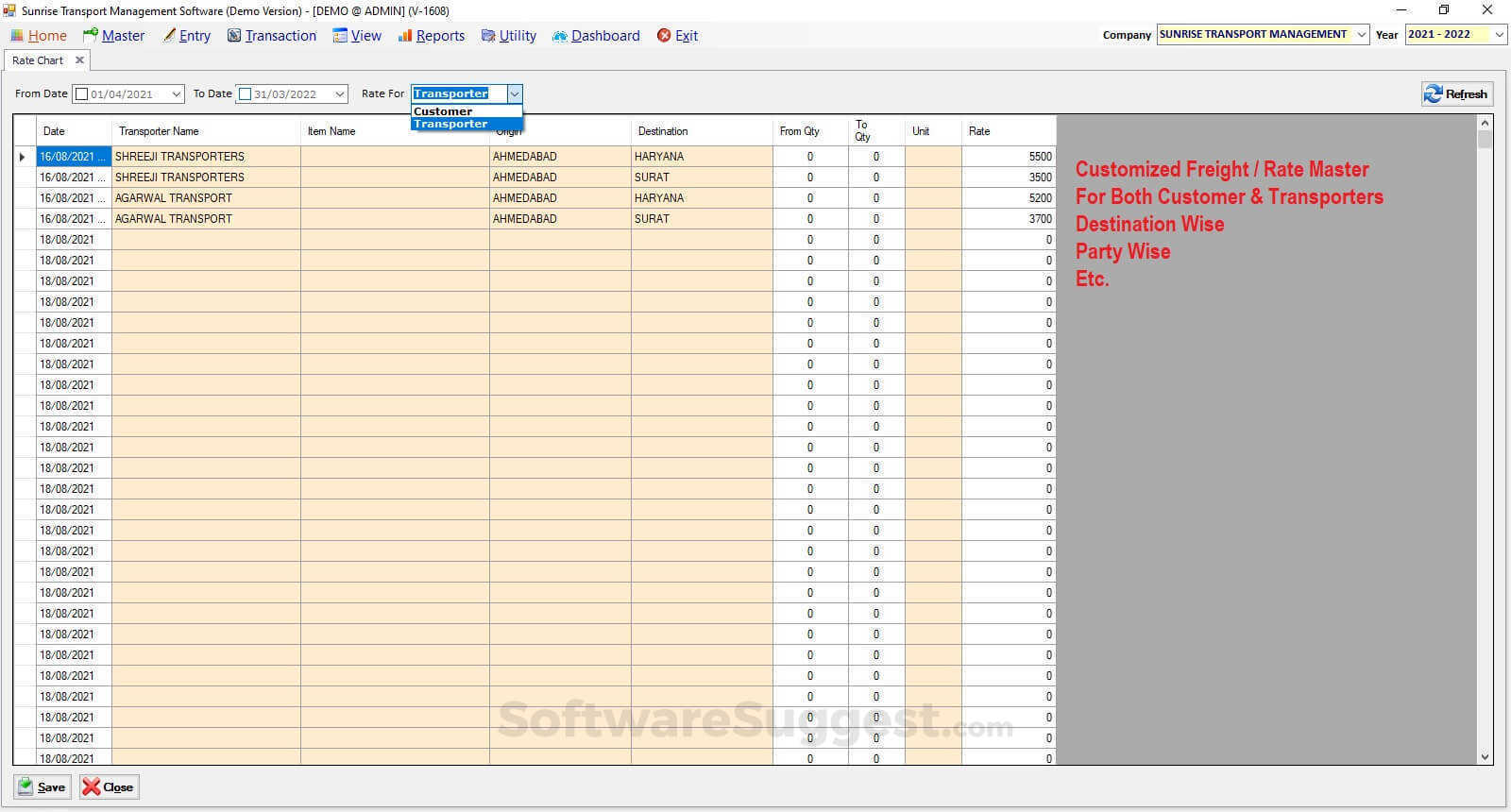Click the Unit column header
Viewport: 1511px width, 812px height.
tap(933, 131)
